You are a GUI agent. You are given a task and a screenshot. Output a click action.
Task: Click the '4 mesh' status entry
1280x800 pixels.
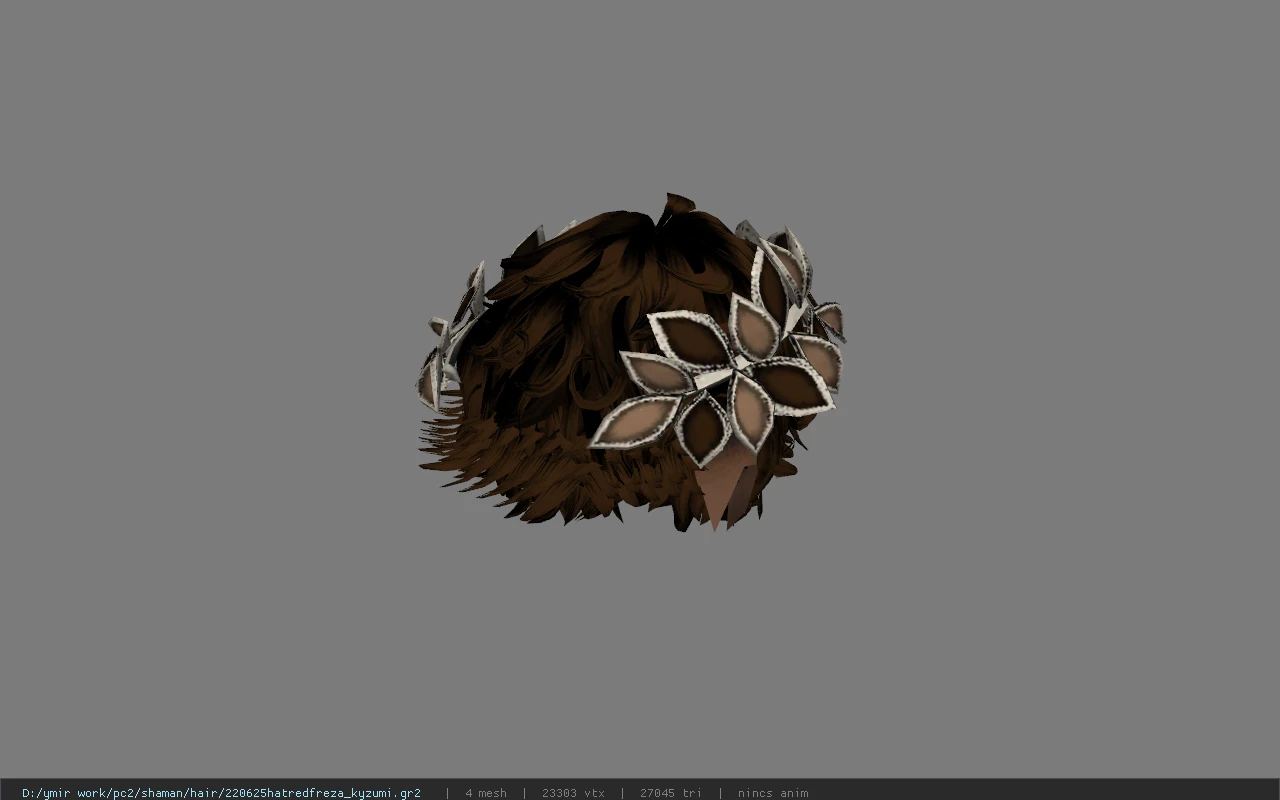click(x=485, y=793)
